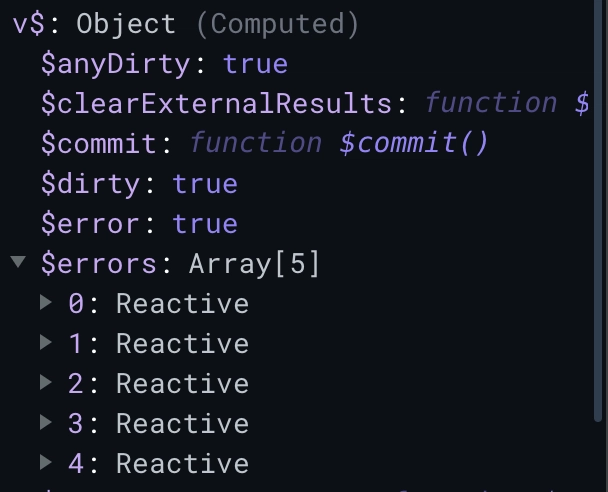Click the function $commit() value
The height and width of the screenshot is (492, 608).
coord(339,143)
